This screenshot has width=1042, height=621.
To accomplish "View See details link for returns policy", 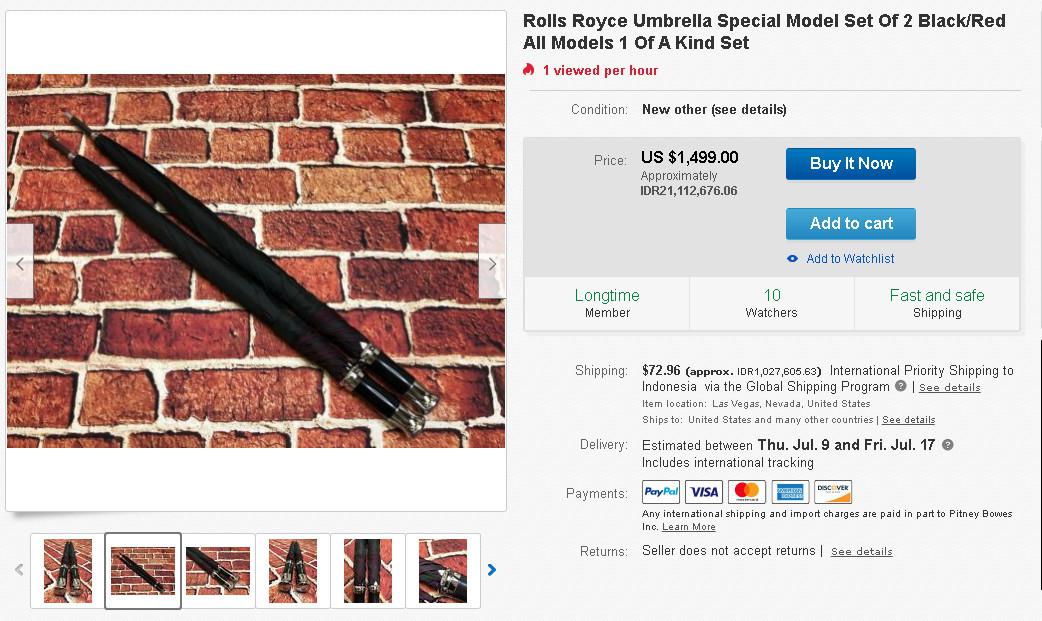I will pos(861,551).
